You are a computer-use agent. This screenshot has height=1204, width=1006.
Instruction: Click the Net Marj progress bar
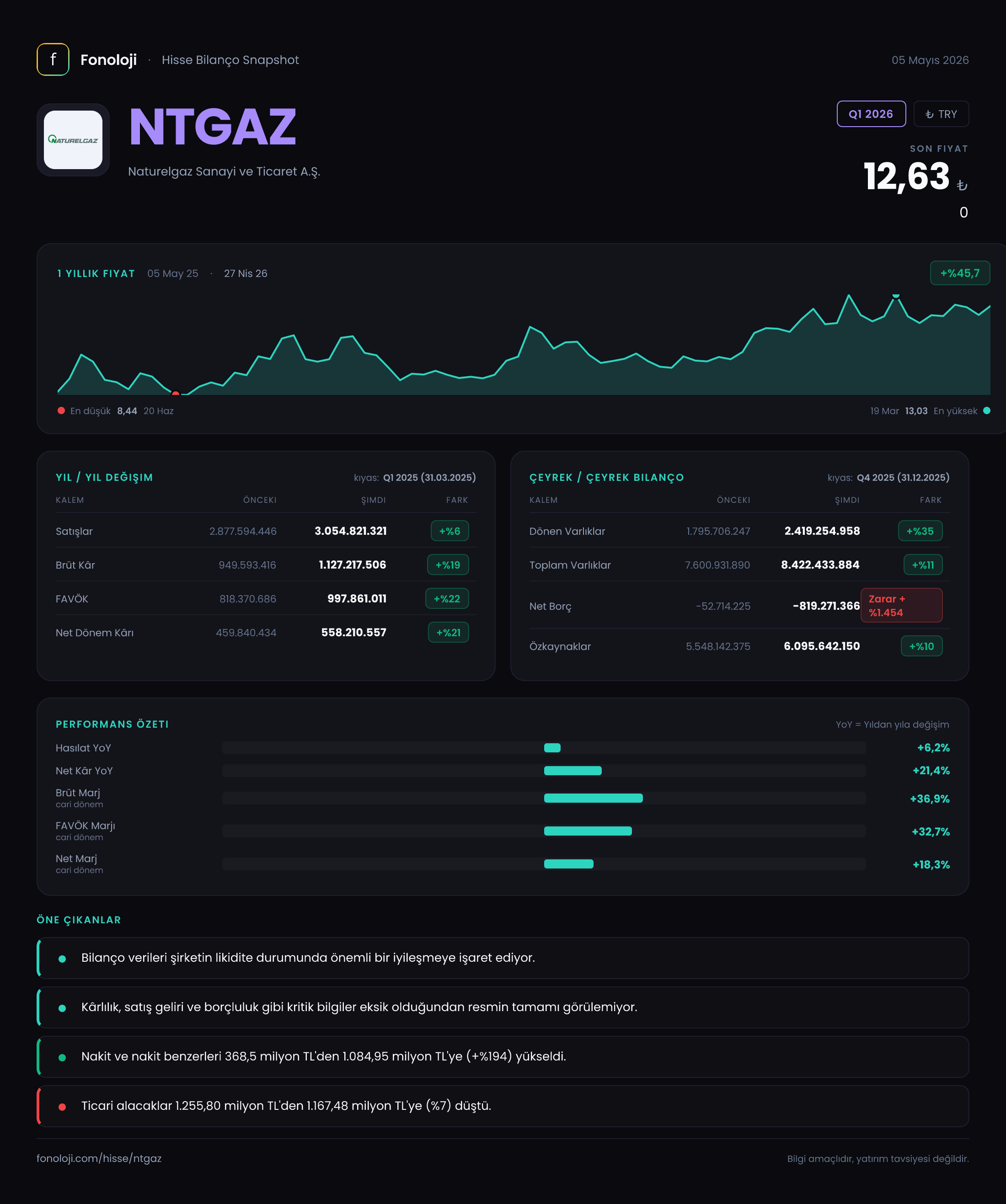click(544, 864)
